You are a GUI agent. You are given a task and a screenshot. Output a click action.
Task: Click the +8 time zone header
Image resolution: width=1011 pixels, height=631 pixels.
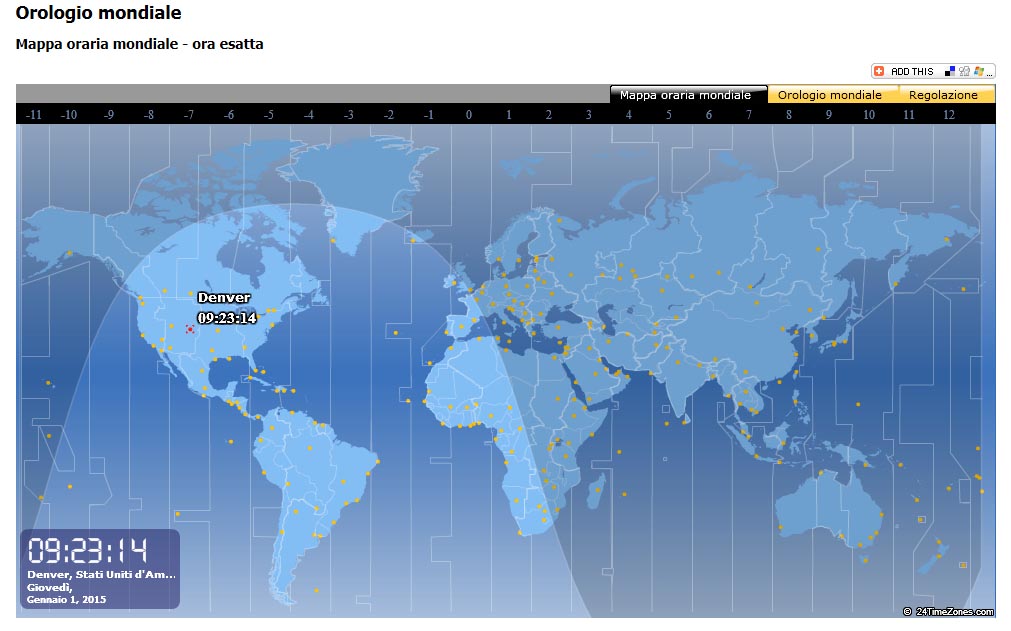click(788, 115)
